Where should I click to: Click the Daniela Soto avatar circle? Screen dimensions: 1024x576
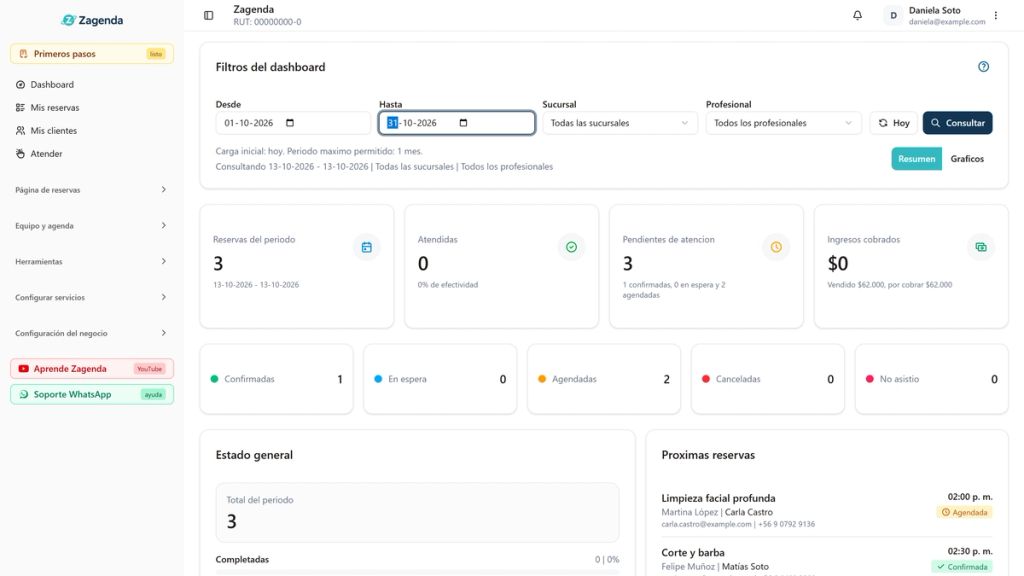click(893, 15)
